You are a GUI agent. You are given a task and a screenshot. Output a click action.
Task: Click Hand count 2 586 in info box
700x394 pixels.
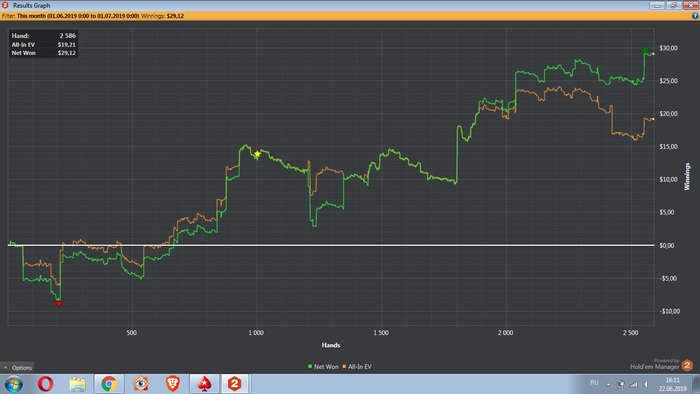(68, 35)
